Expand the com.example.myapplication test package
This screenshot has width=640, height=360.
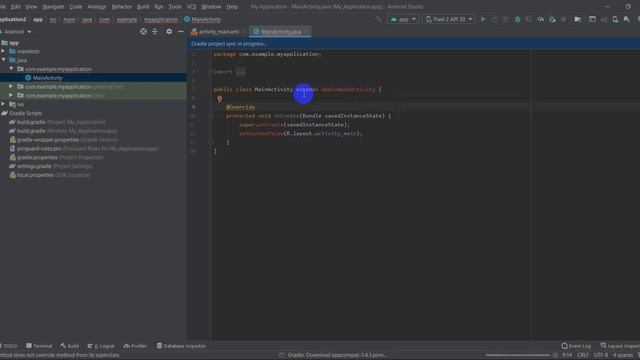click(x=11, y=95)
